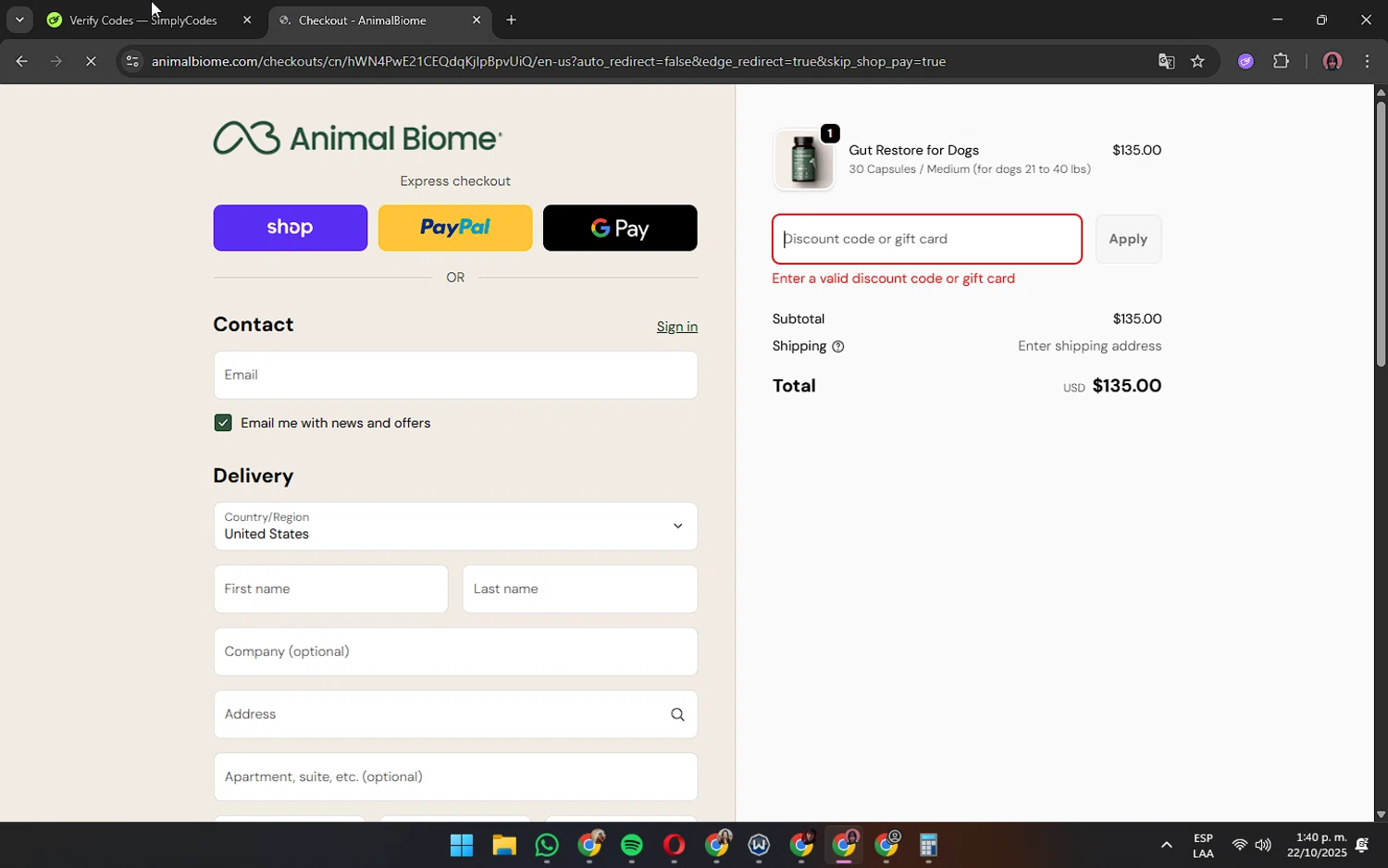Click the Apply discount button

tap(1128, 239)
